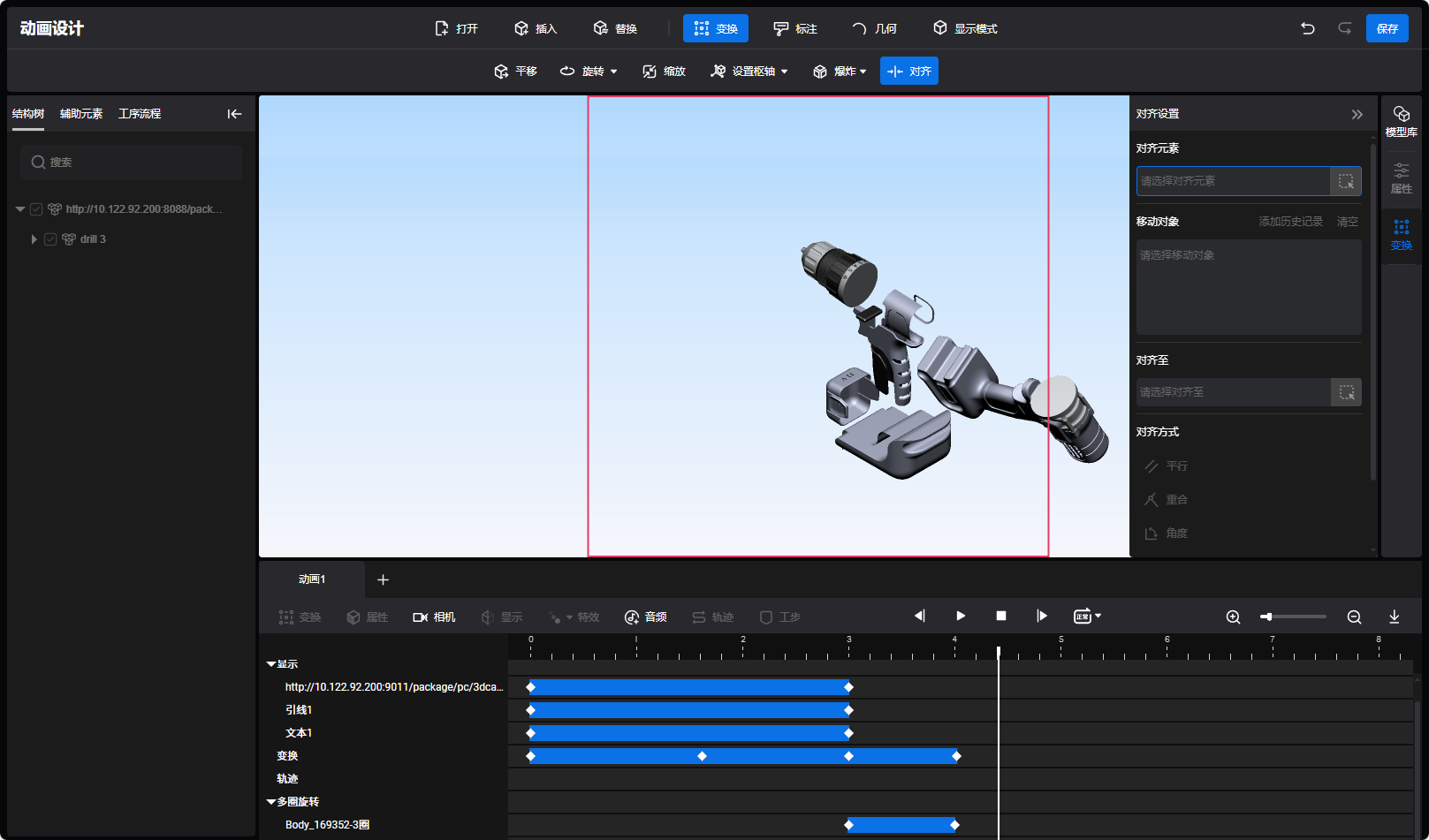
Task: Open the 模型库 model library panel
Action: (x=1401, y=121)
